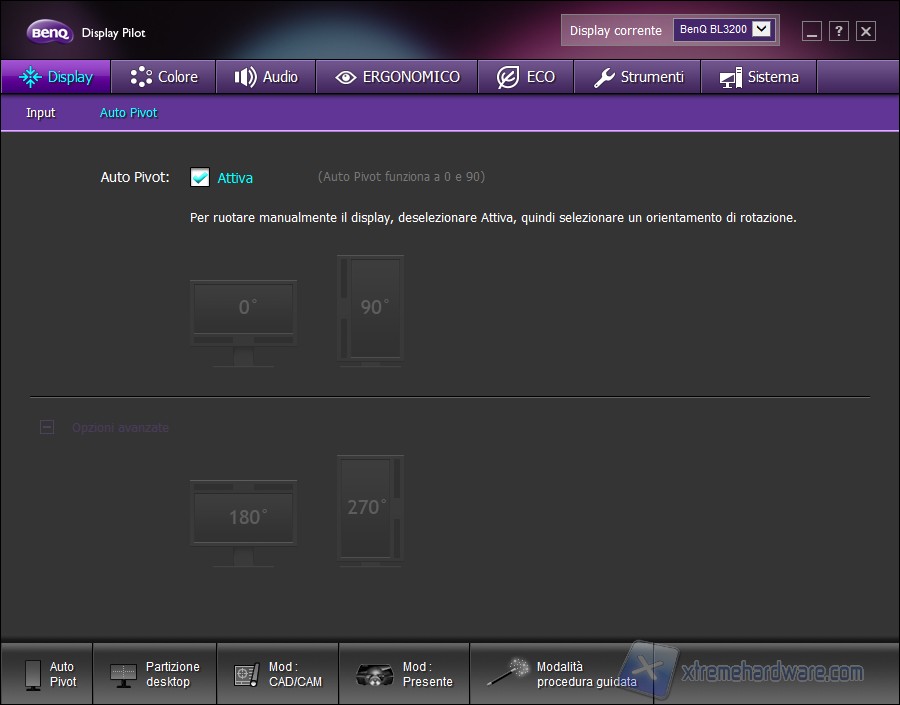900x705 pixels.
Task: Select the ECO leaf tab
Action: [526, 77]
